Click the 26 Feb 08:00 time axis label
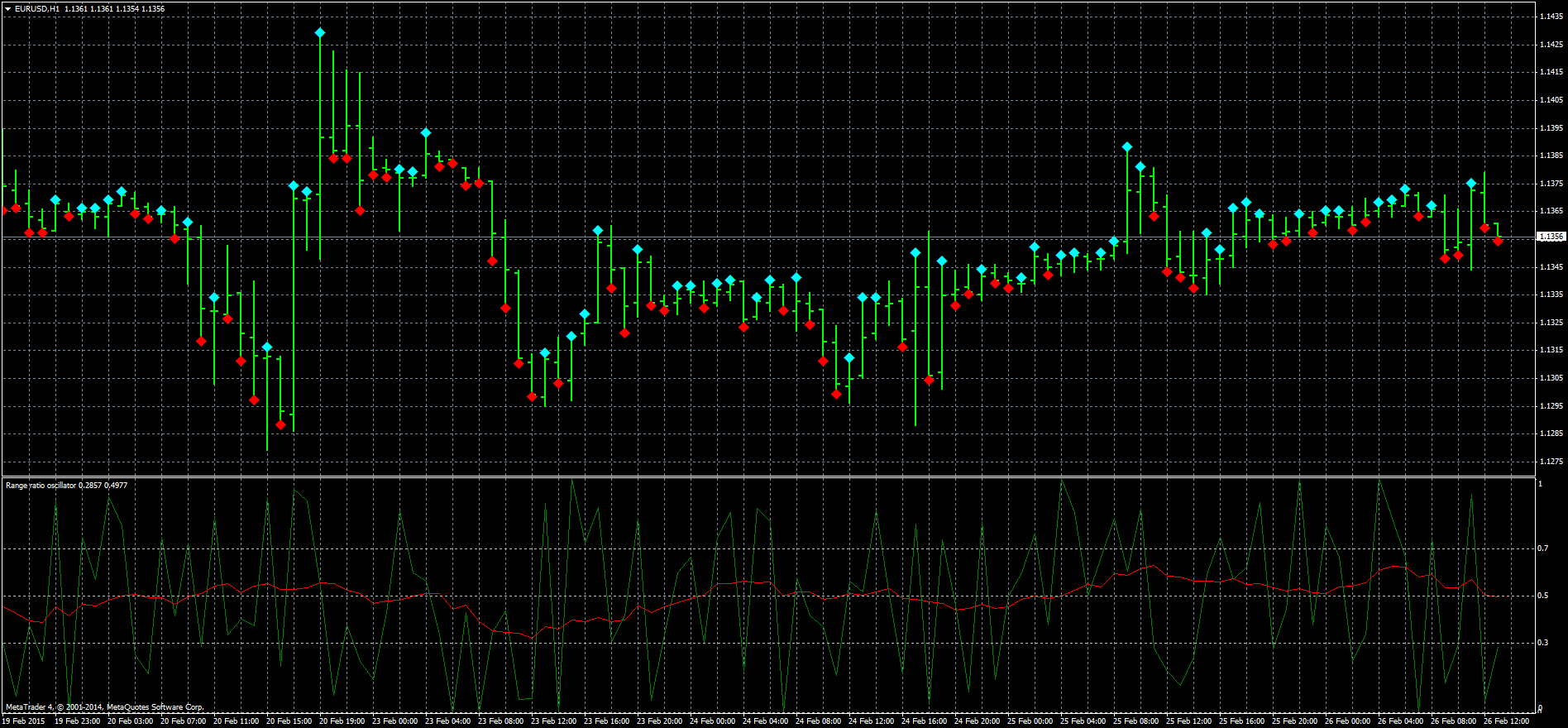1568x728 pixels. point(1453,721)
